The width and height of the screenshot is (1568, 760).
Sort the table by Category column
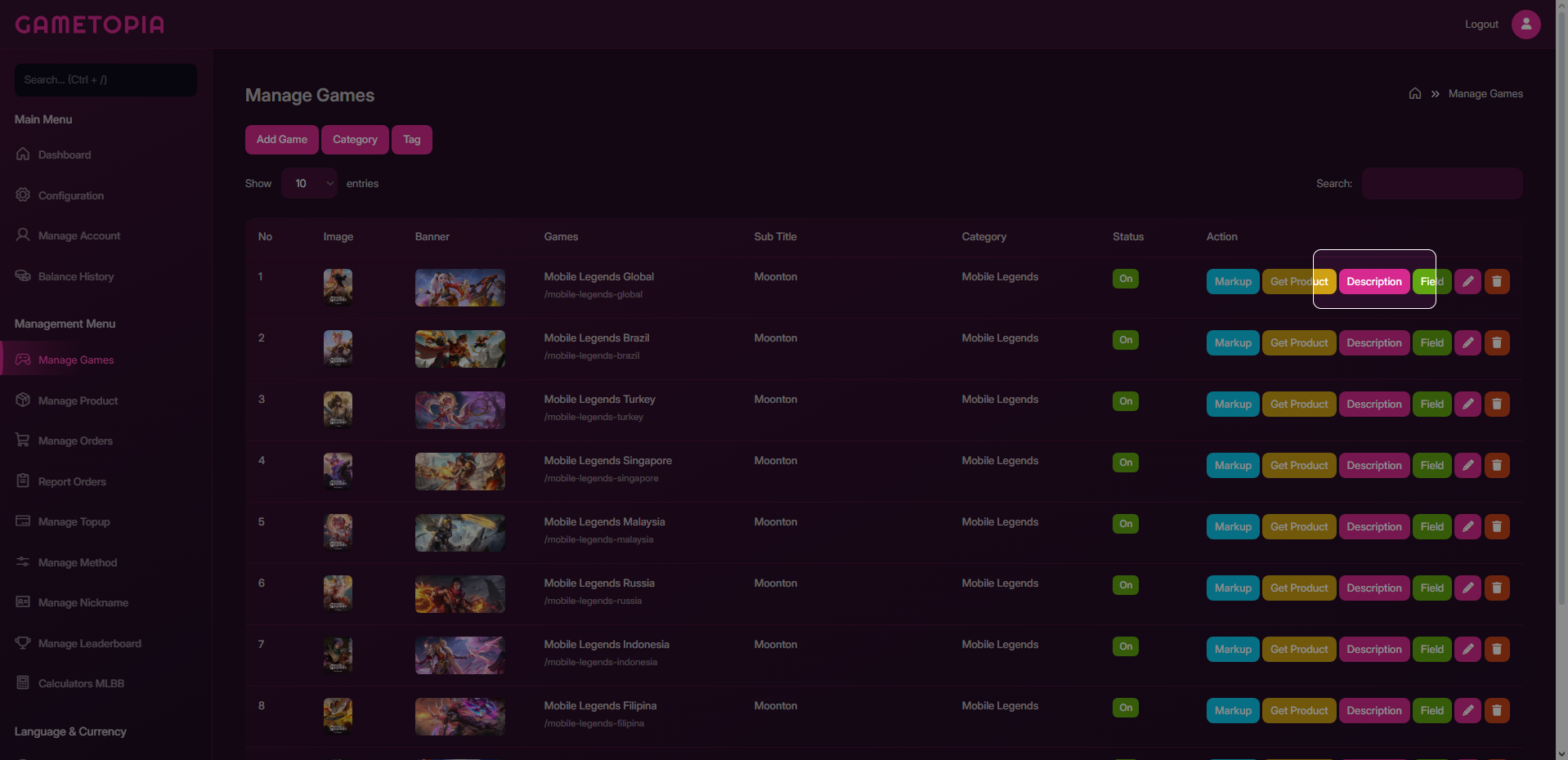click(984, 237)
